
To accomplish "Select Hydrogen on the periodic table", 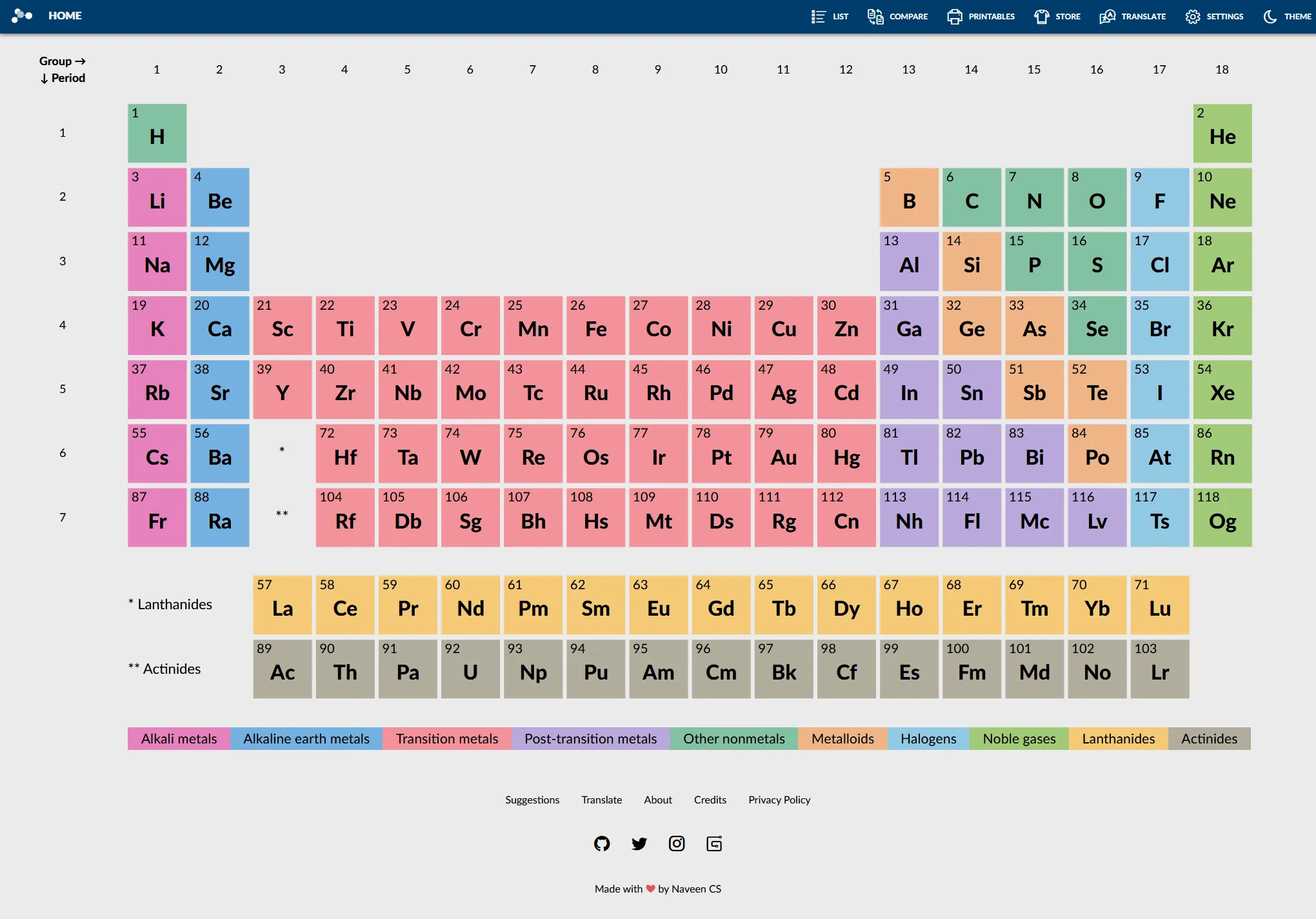I will point(156,133).
